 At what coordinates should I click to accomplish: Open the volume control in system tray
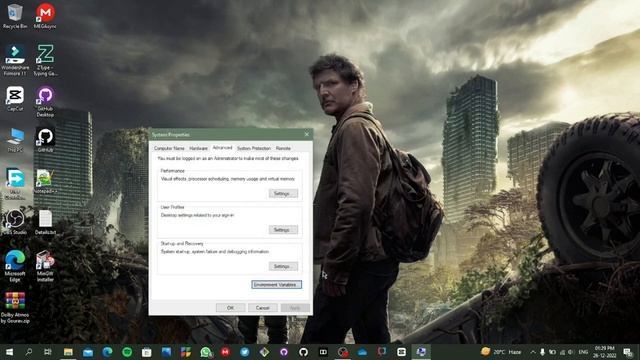point(571,352)
